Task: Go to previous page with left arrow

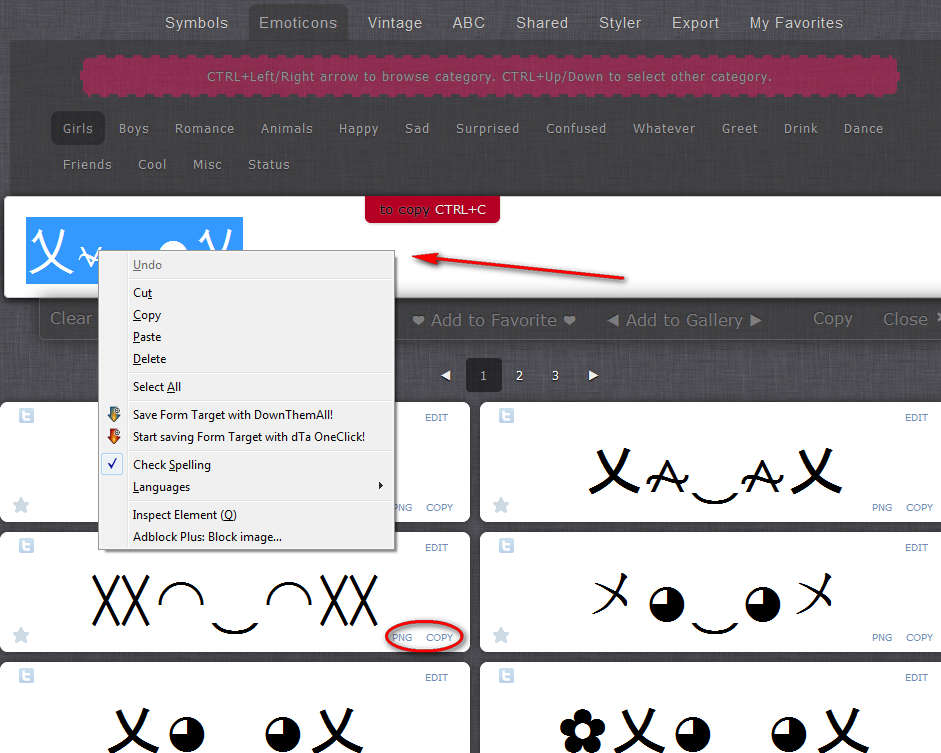Action: (446, 375)
